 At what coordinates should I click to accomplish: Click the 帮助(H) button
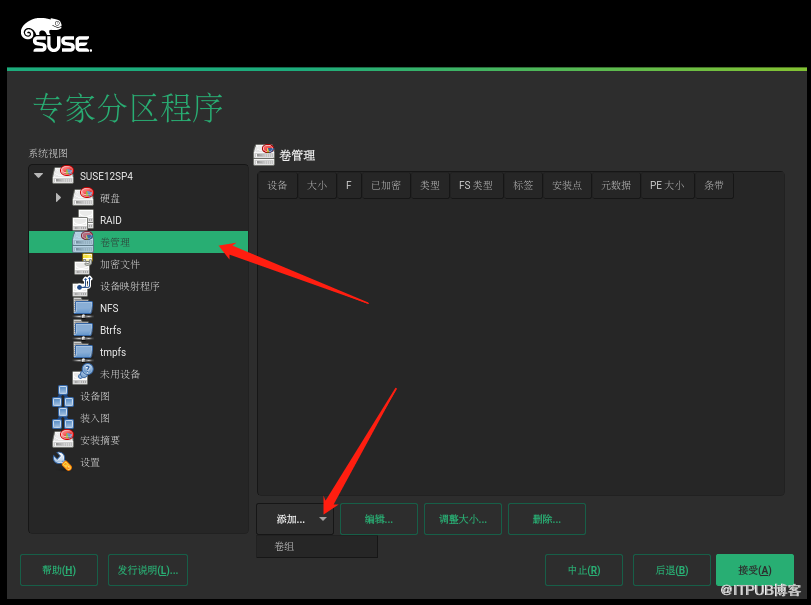click(x=59, y=570)
